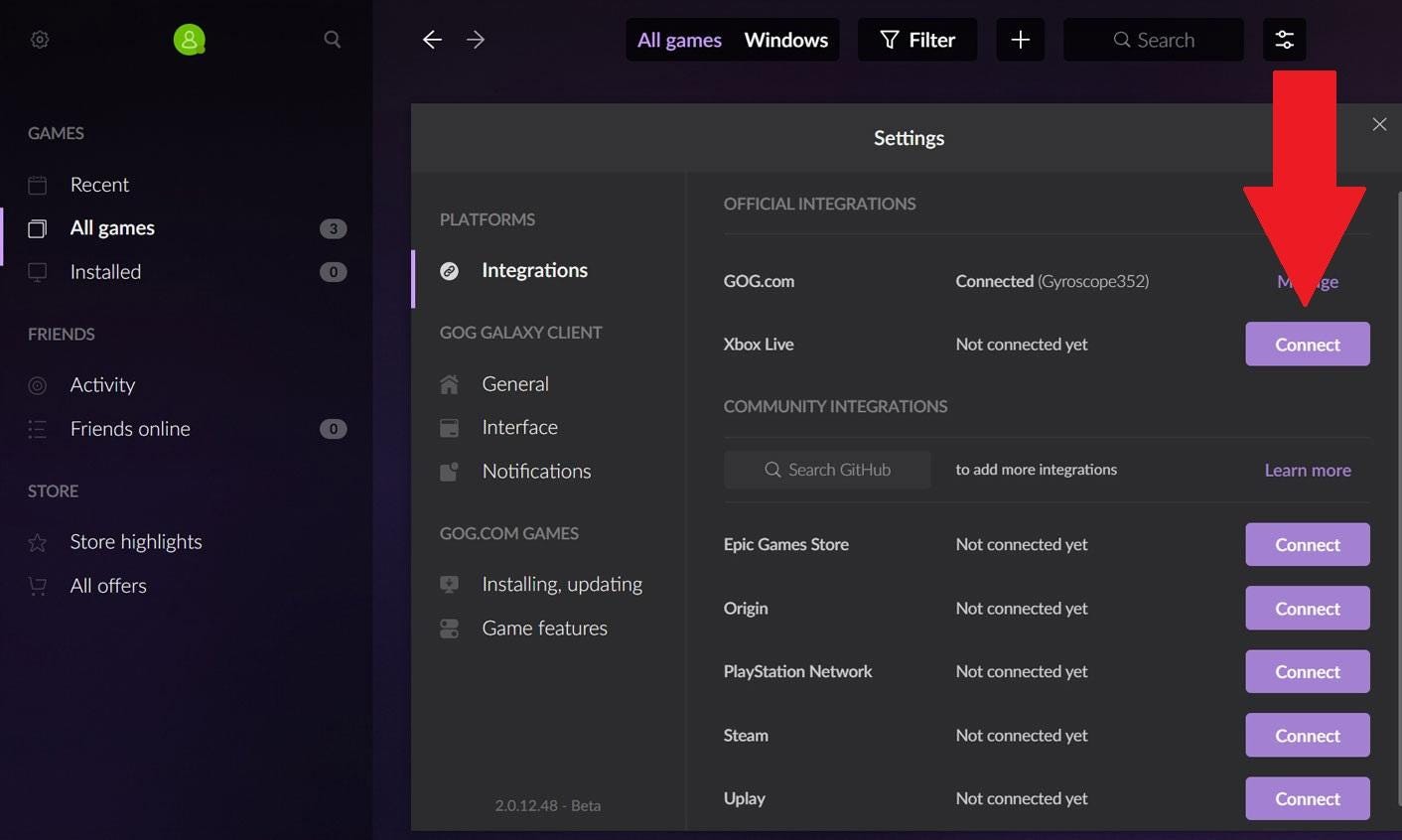
Task: Open the view customization sliders icon
Action: coord(1284,40)
